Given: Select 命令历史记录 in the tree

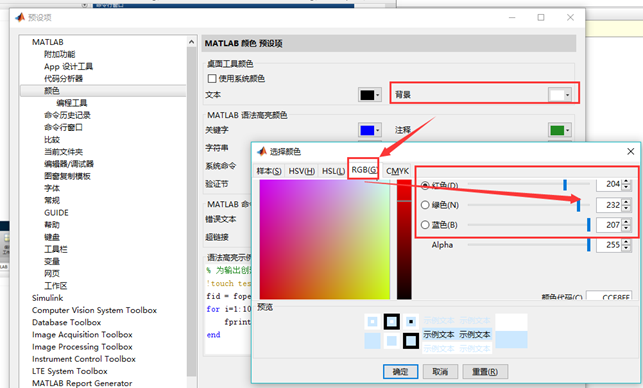Looking at the screenshot, I should point(67,115).
